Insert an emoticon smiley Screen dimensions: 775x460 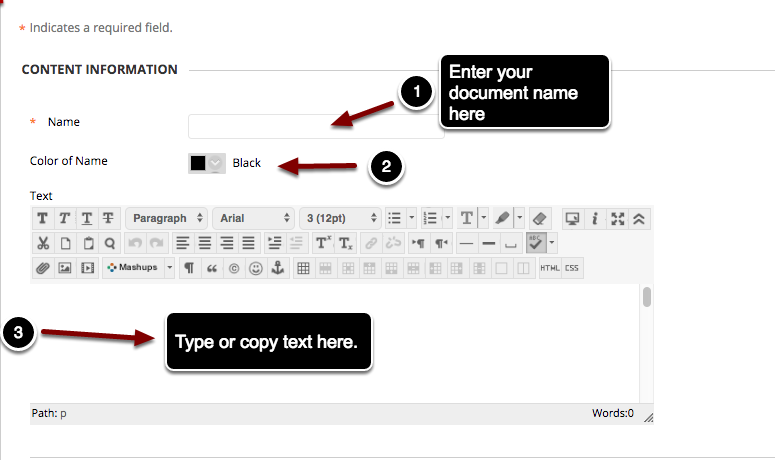(x=256, y=268)
